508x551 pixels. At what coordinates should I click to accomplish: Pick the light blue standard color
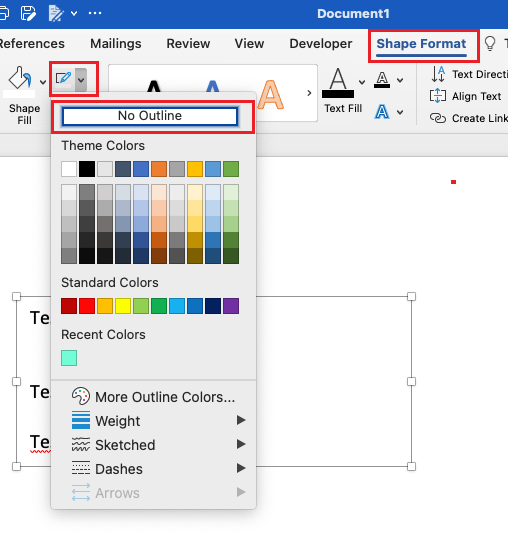coord(177,306)
